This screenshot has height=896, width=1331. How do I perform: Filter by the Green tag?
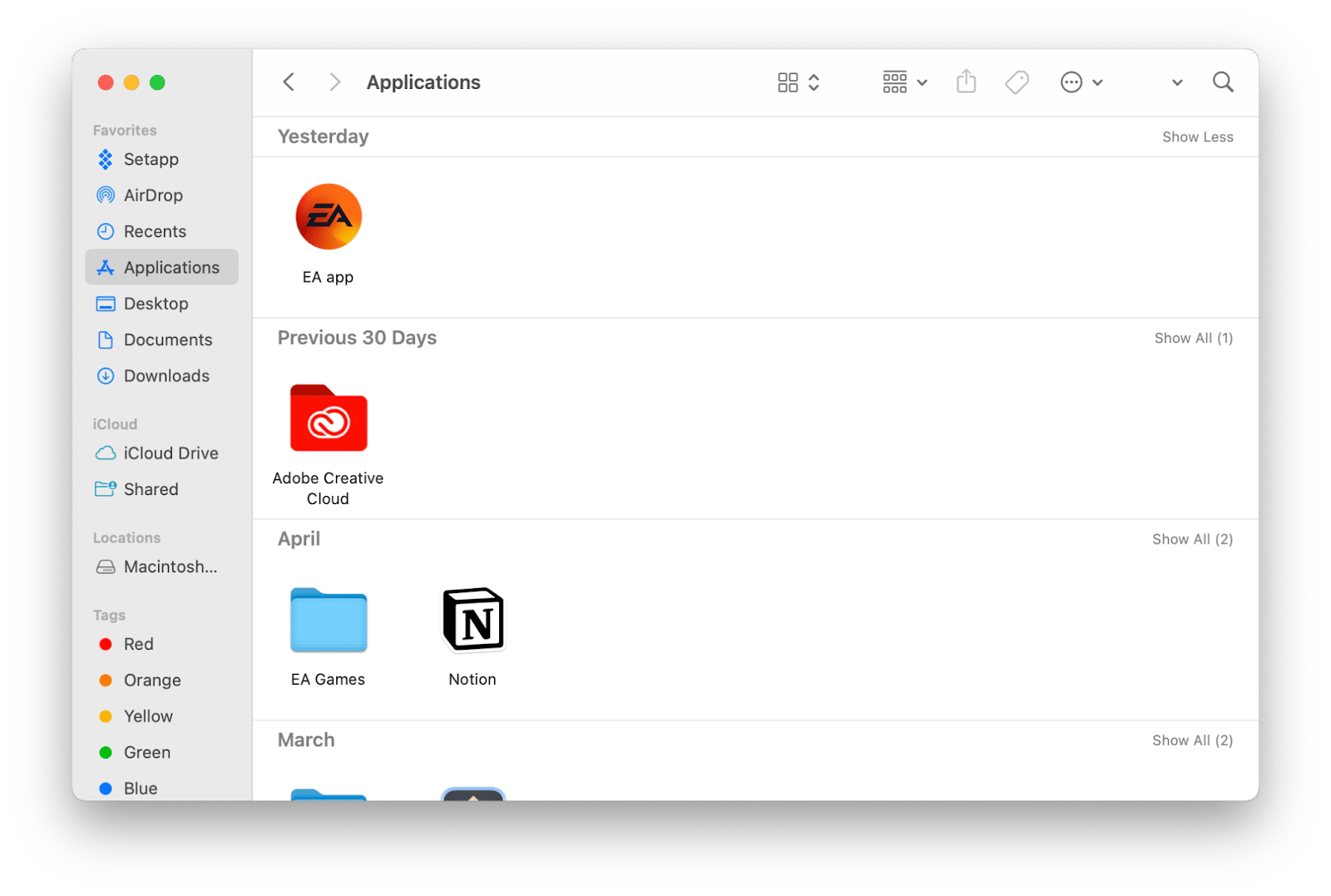(x=161, y=752)
